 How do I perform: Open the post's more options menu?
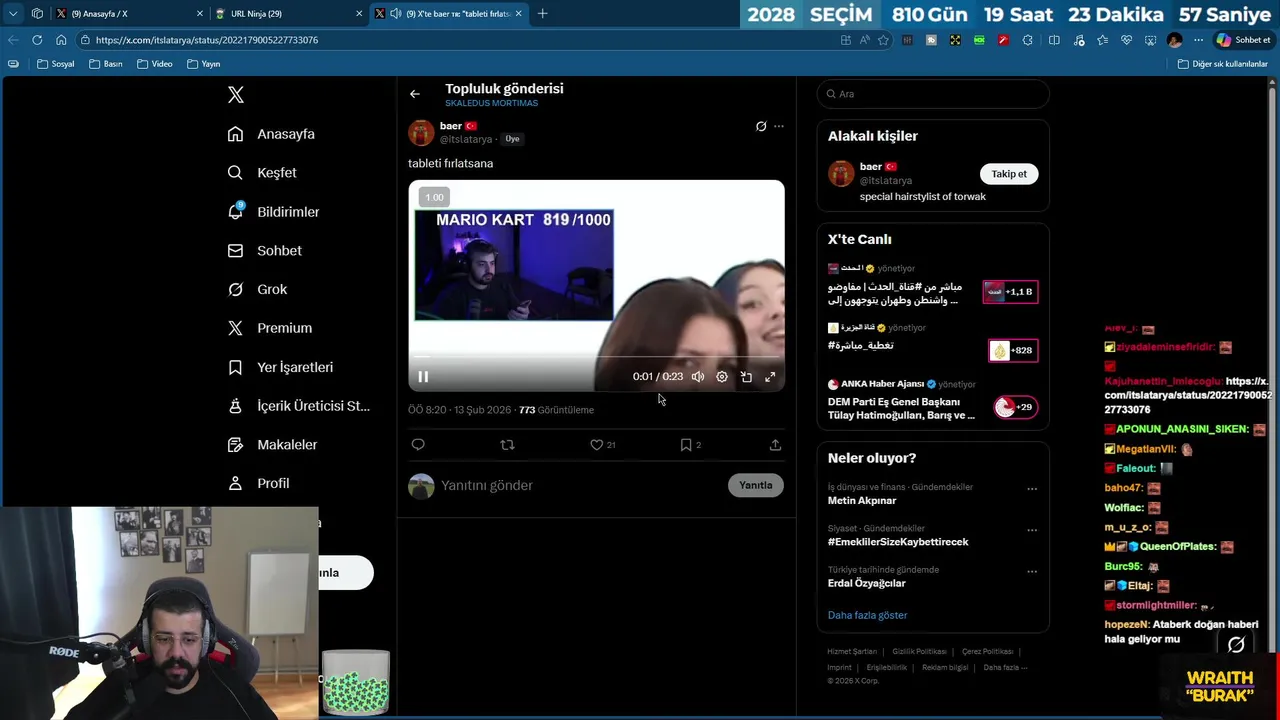779,126
